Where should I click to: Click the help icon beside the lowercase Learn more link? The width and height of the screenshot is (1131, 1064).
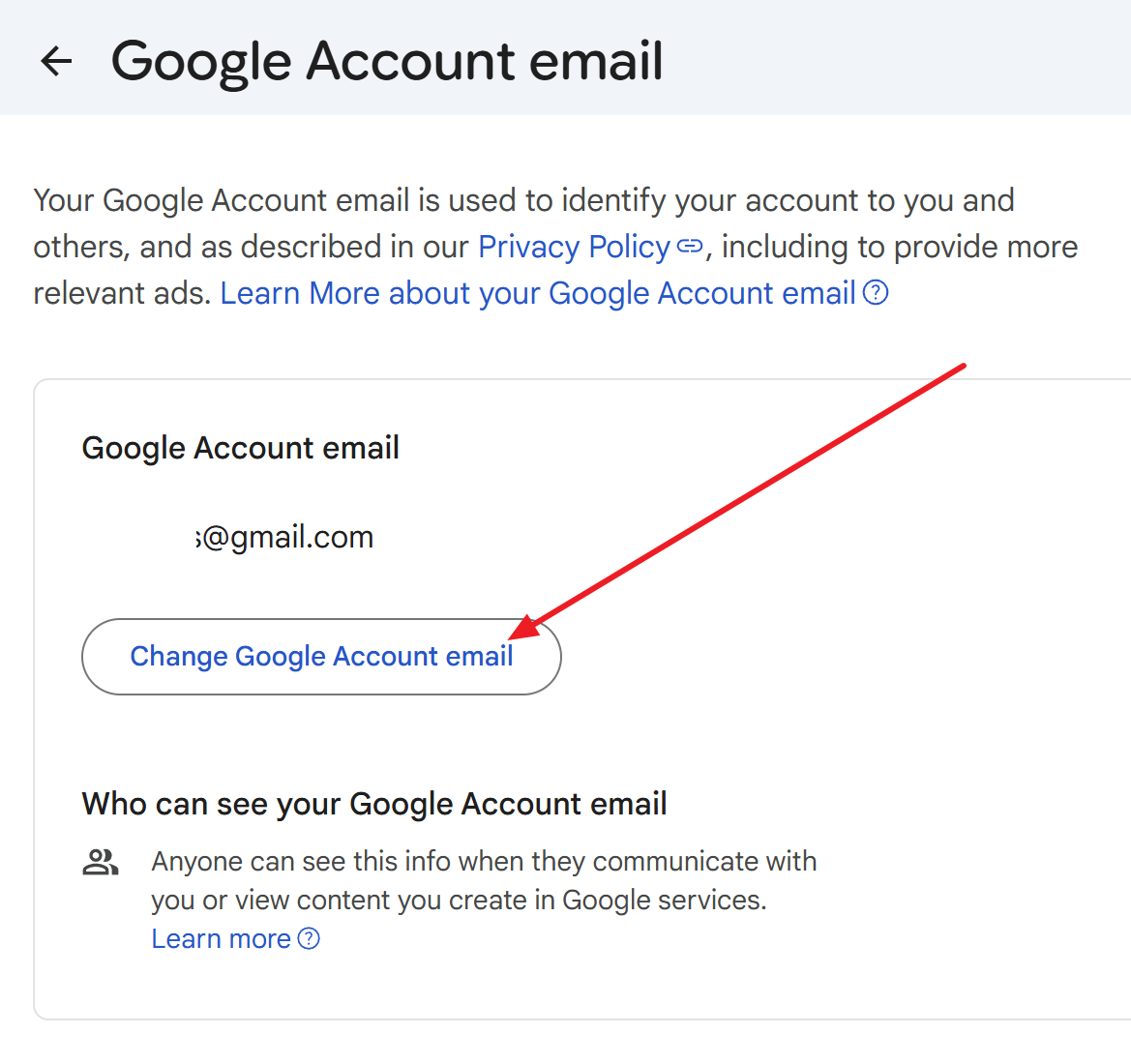click(309, 938)
